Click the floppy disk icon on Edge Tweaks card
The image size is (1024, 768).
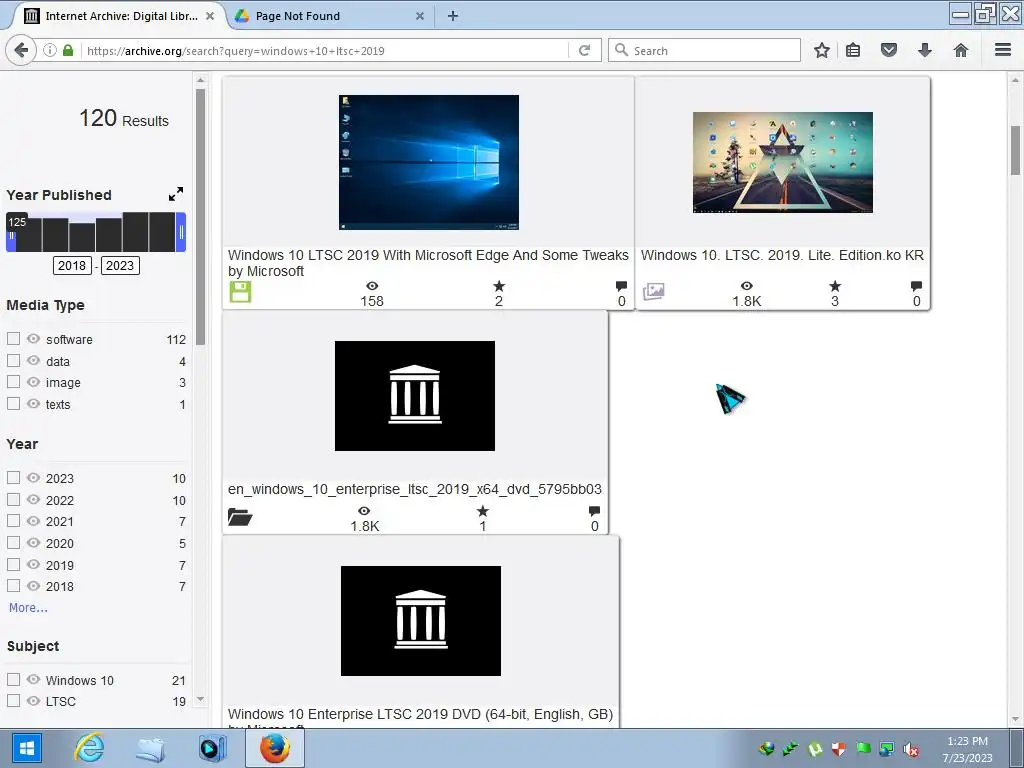240,292
